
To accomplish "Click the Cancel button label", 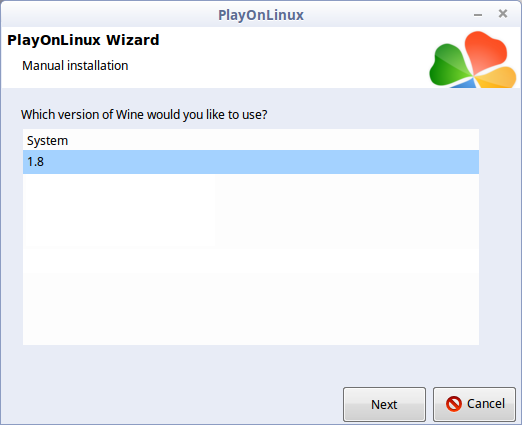I will tap(486, 404).
